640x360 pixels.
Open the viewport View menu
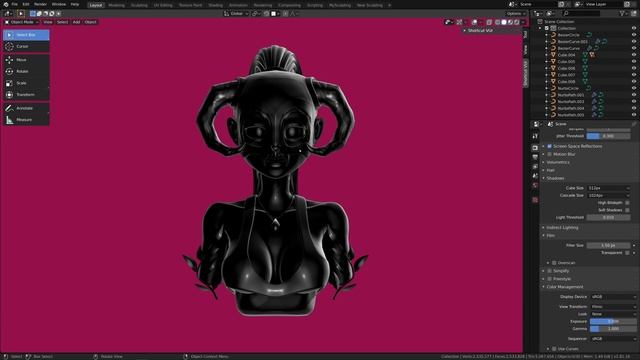(x=48, y=22)
